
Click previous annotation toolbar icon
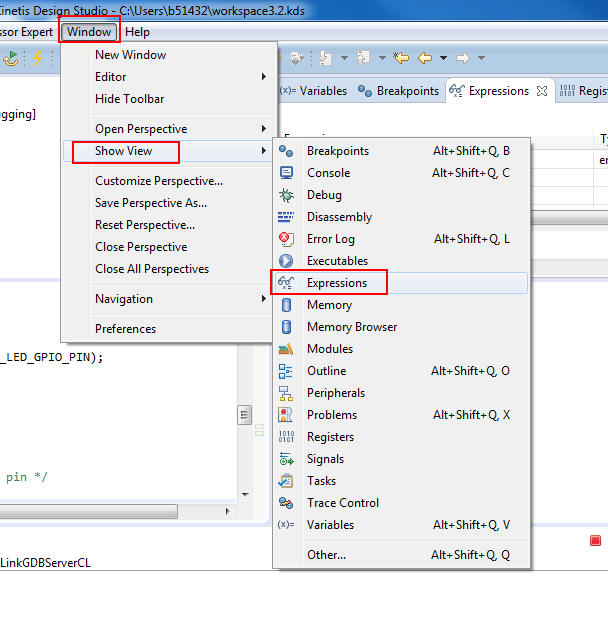[363, 58]
